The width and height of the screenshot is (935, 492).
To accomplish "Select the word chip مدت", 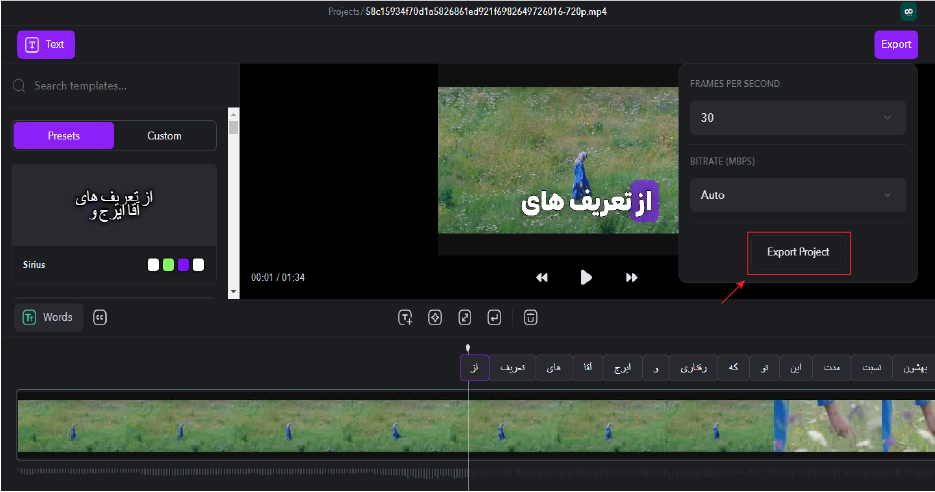I will click(832, 367).
